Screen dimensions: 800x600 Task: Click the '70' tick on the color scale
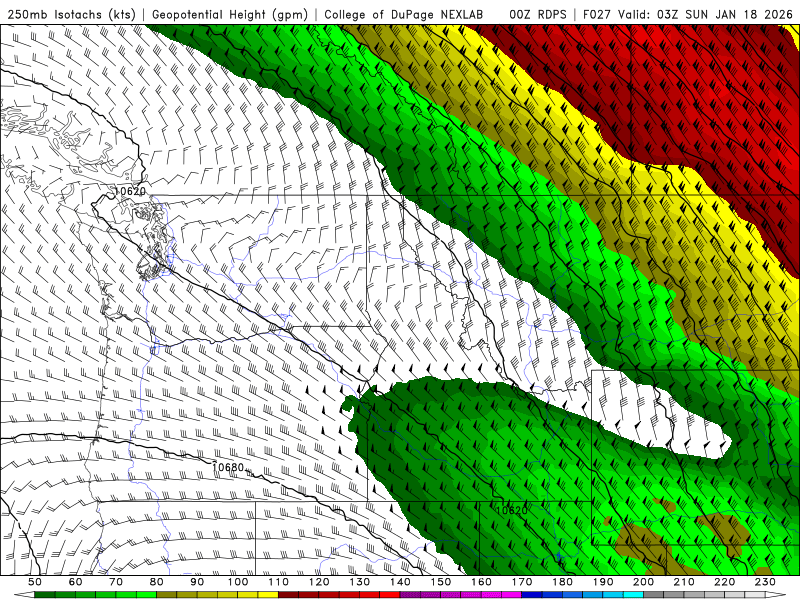(116, 582)
